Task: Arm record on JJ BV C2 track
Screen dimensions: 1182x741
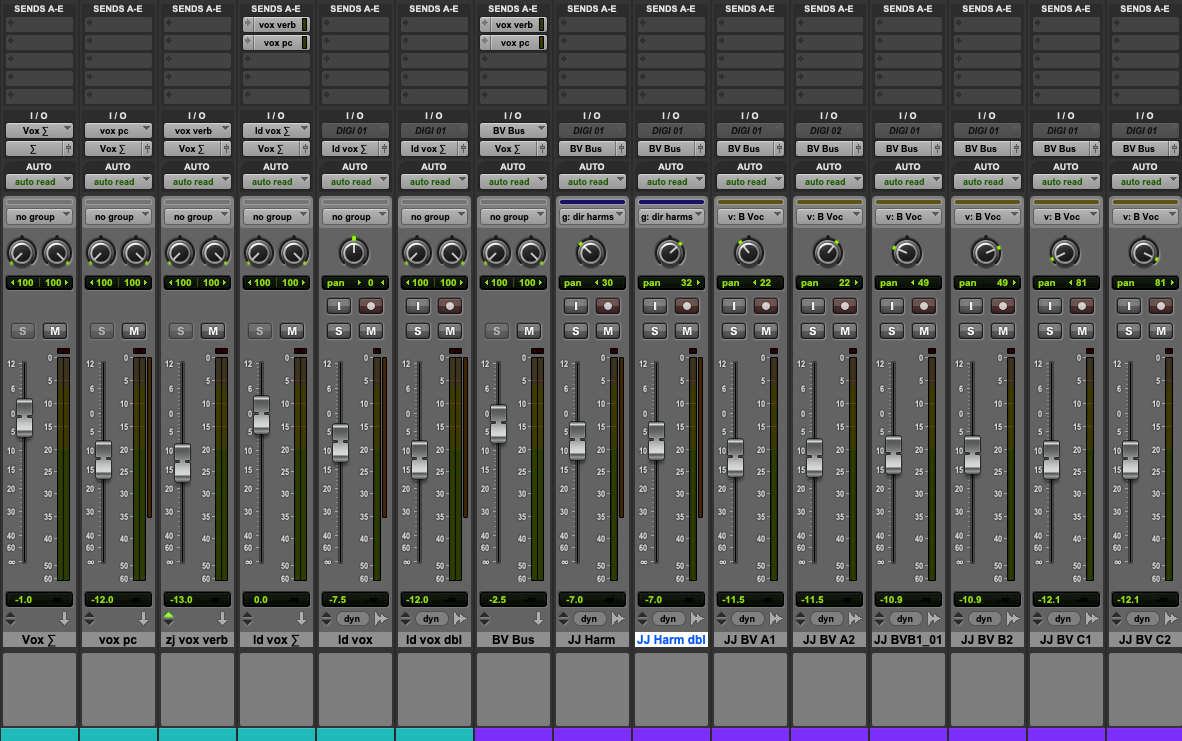Action: point(1160,306)
